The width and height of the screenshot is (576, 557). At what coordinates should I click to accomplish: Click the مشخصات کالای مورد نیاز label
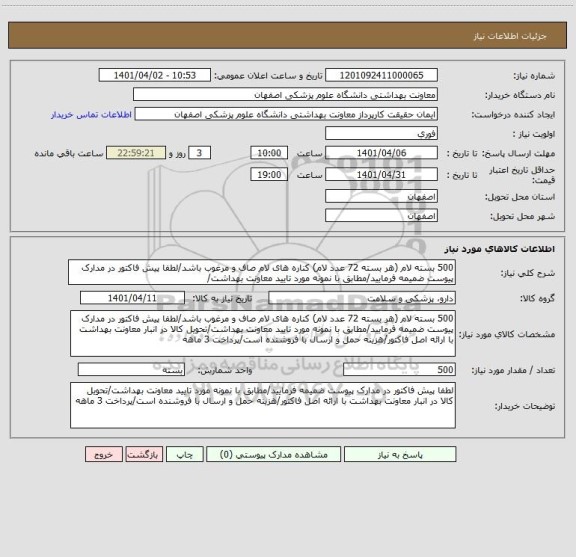pyautogui.click(x=507, y=334)
